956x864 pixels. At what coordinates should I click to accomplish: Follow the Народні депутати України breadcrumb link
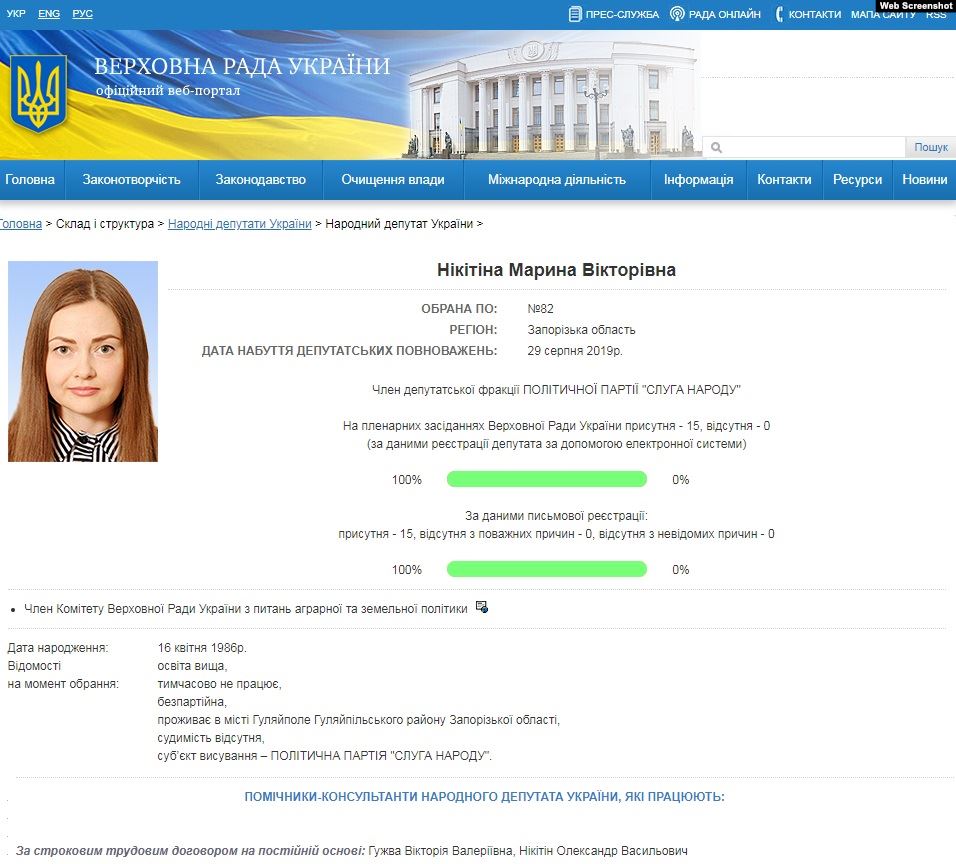240,224
